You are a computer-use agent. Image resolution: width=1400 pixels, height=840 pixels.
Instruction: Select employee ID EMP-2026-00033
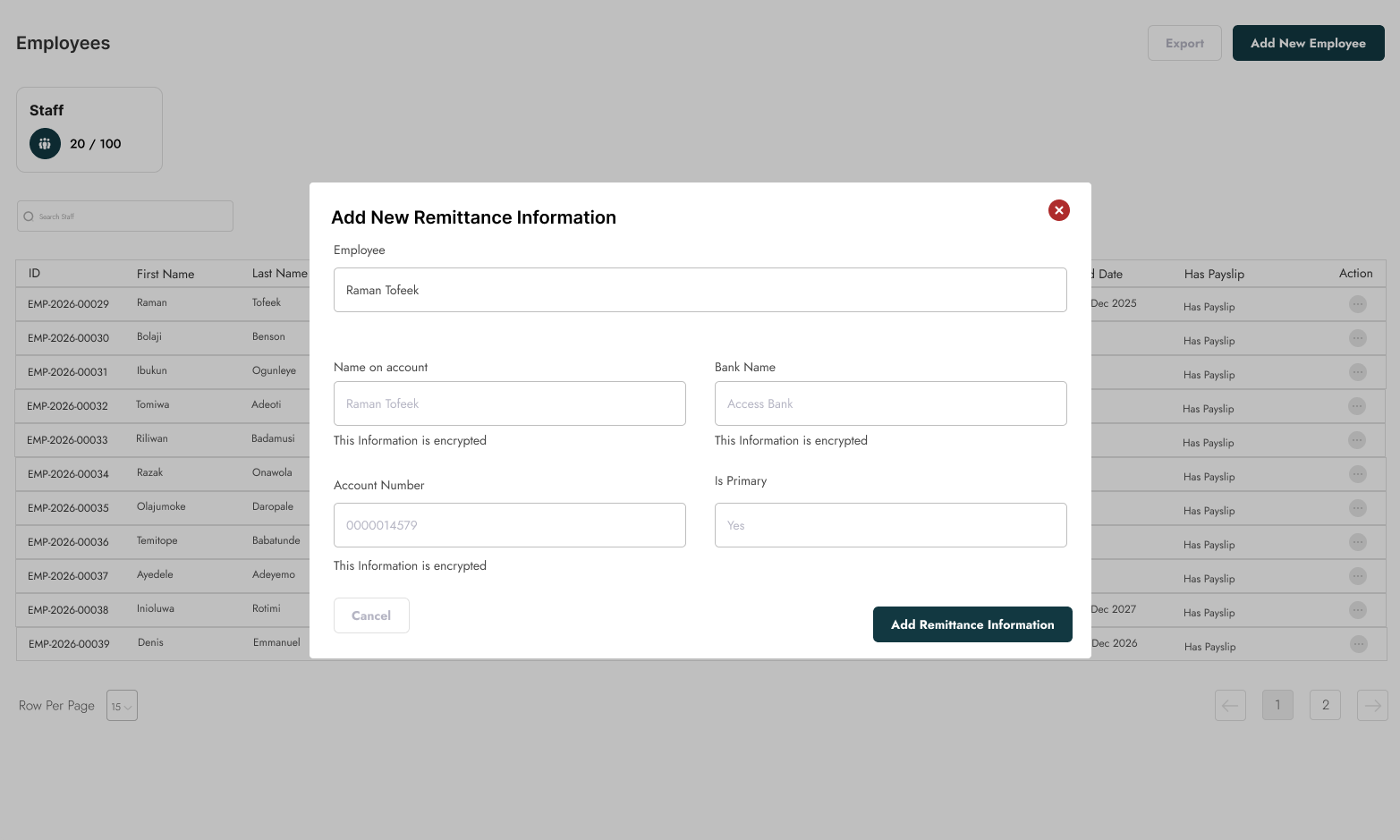coord(67,440)
